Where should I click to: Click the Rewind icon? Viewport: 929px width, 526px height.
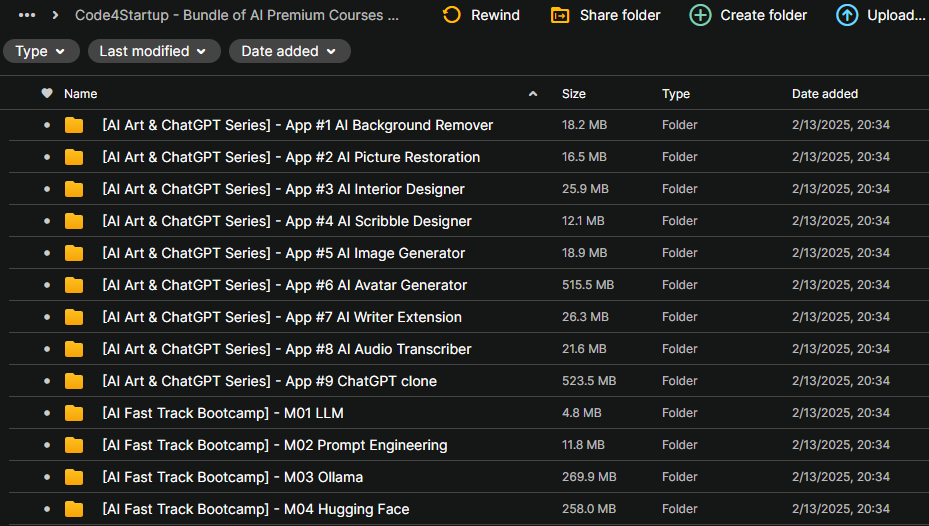[451, 15]
